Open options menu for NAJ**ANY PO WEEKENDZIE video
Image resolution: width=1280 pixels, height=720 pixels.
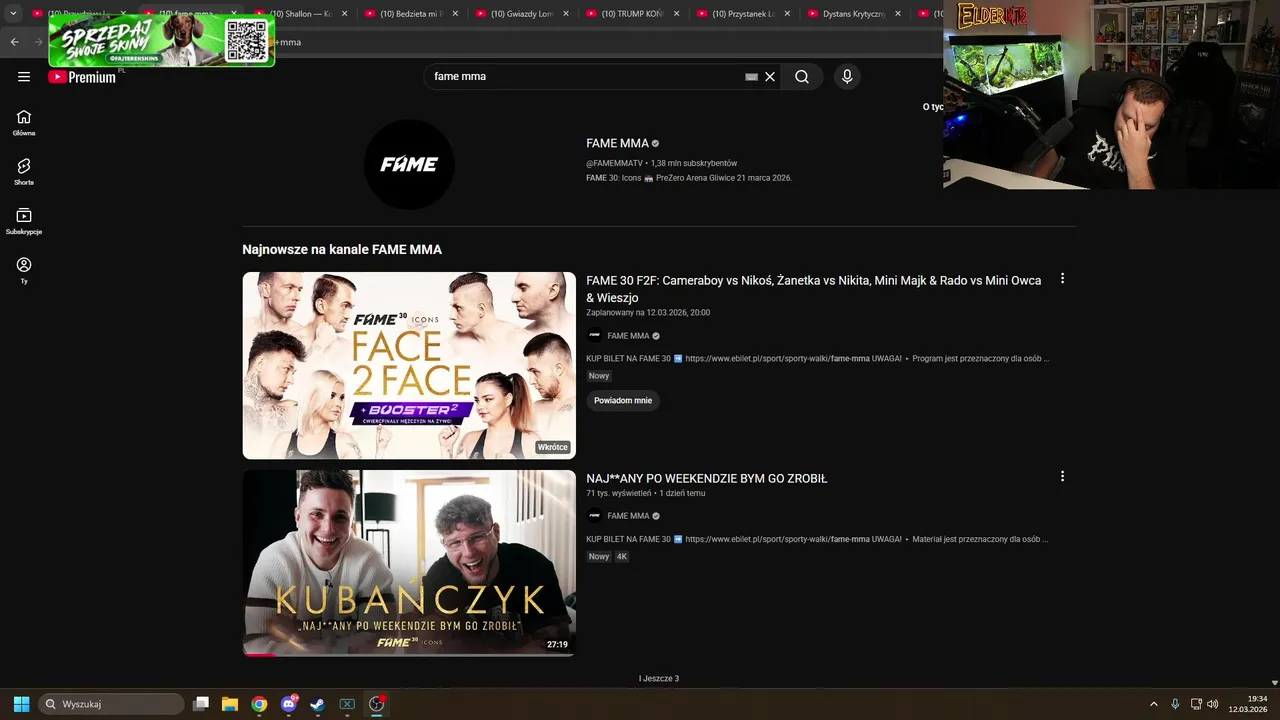pyautogui.click(x=1062, y=477)
